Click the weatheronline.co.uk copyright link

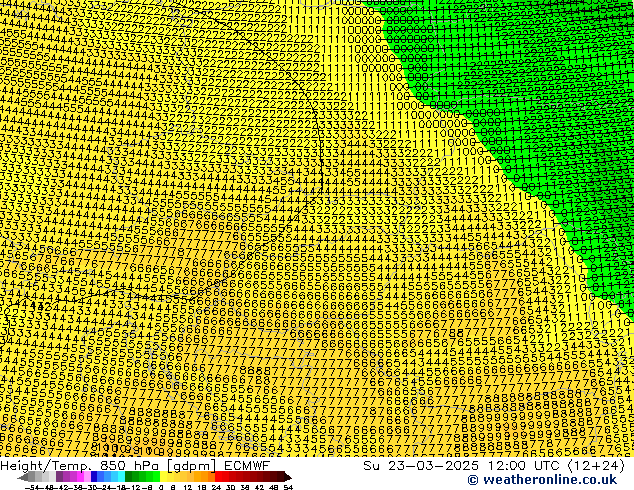pyautogui.click(x=542, y=480)
